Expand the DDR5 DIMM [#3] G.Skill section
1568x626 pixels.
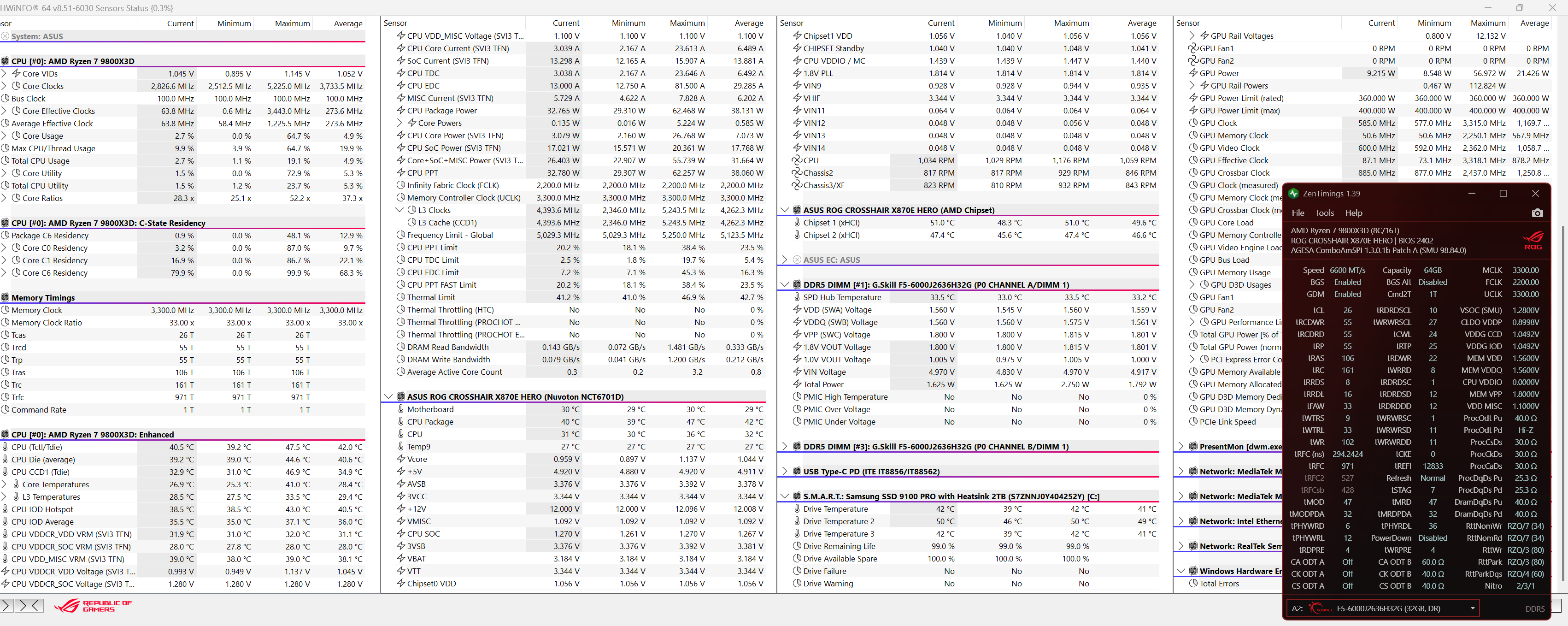click(x=785, y=446)
